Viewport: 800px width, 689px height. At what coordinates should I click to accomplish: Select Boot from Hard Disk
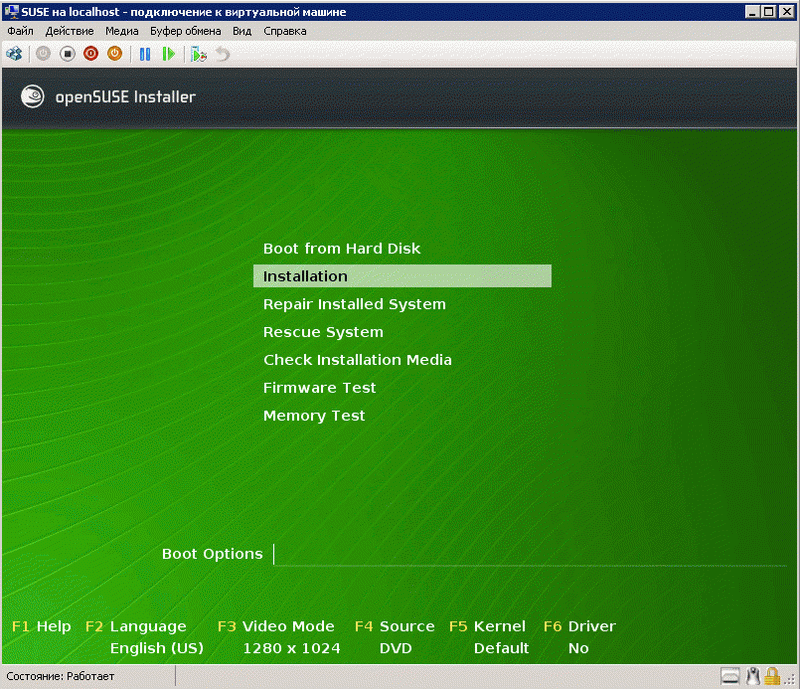[342, 249]
